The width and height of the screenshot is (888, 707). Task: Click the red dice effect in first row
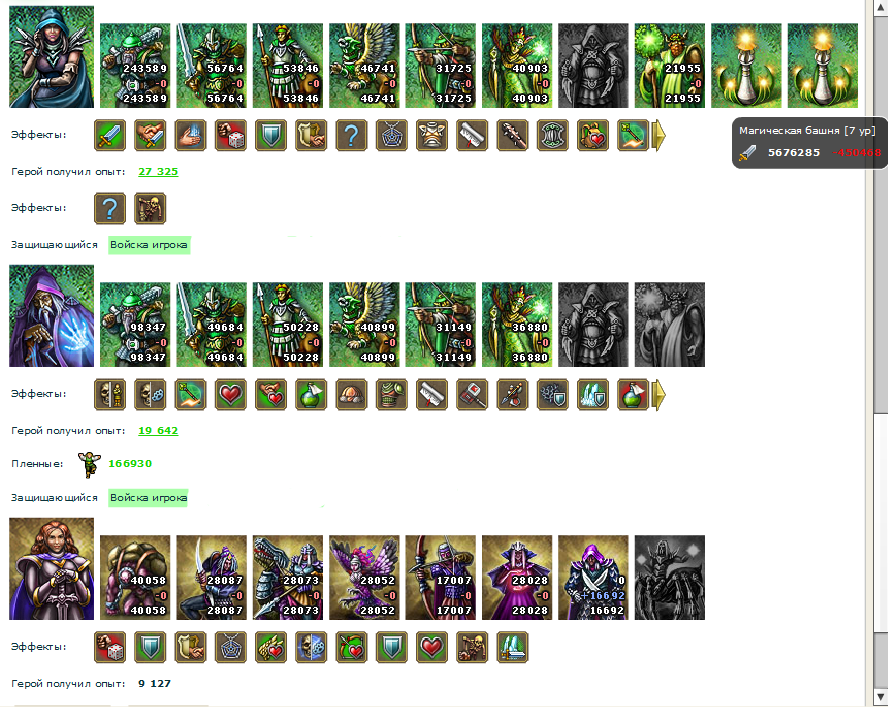point(230,135)
